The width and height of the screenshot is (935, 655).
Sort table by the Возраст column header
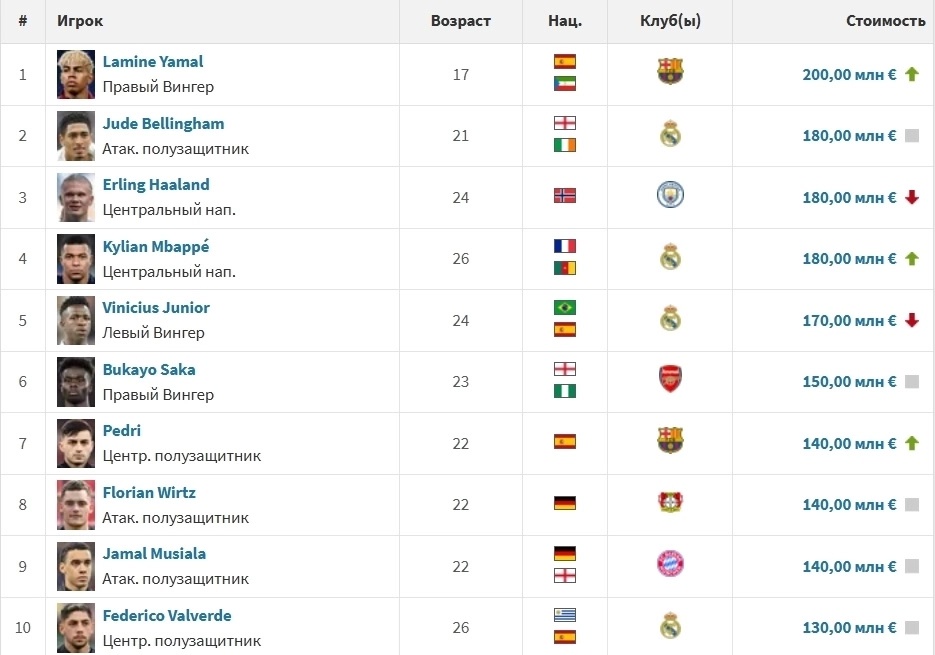pyautogui.click(x=460, y=21)
